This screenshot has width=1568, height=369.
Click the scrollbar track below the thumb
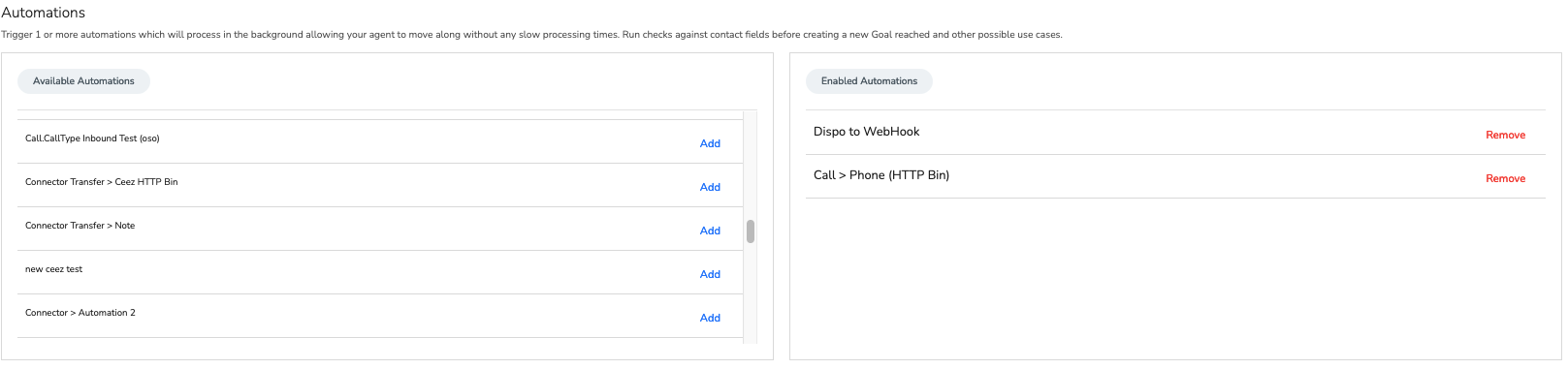[x=751, y=293]
